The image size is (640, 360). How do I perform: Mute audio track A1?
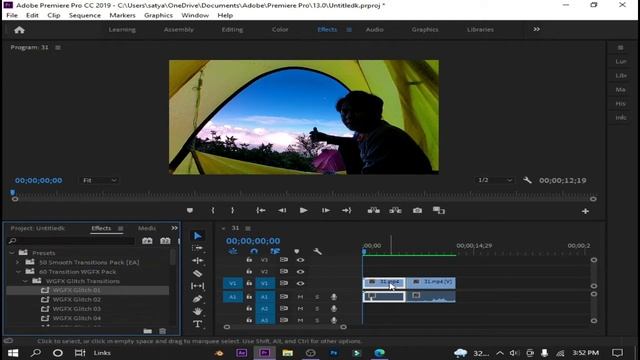[300, 297]
